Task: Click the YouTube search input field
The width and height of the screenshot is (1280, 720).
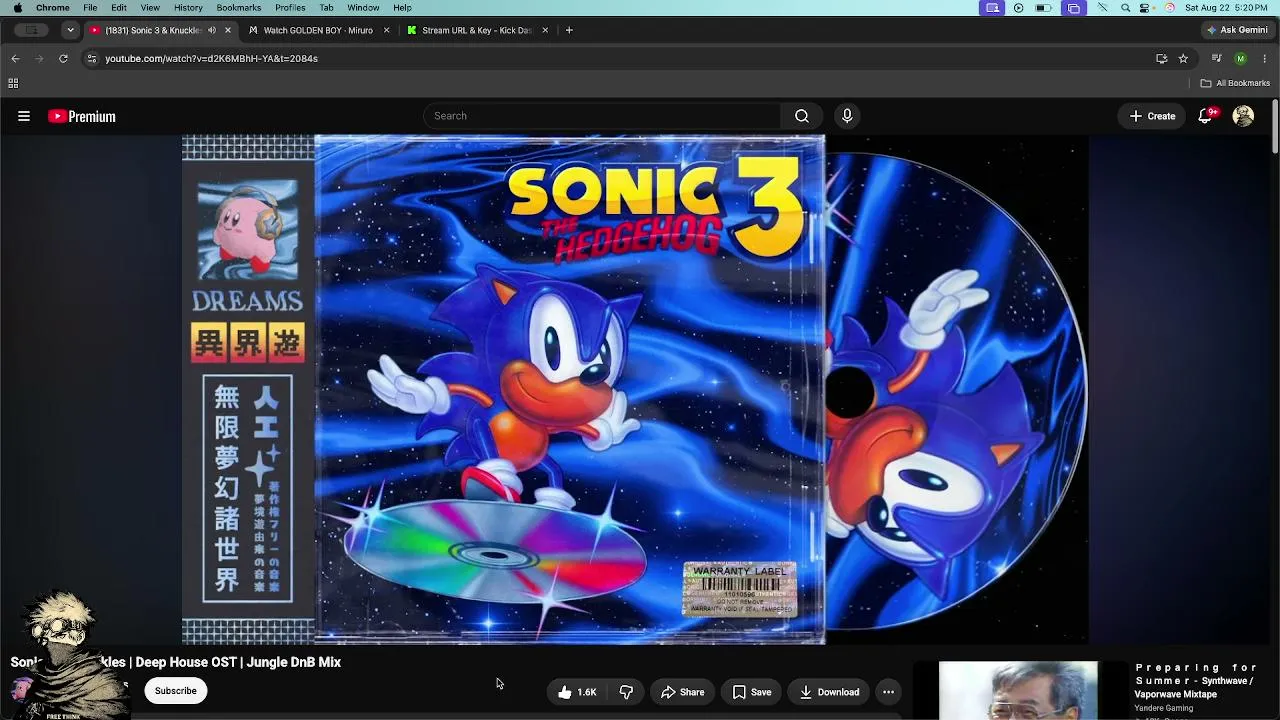Action: 602,116
